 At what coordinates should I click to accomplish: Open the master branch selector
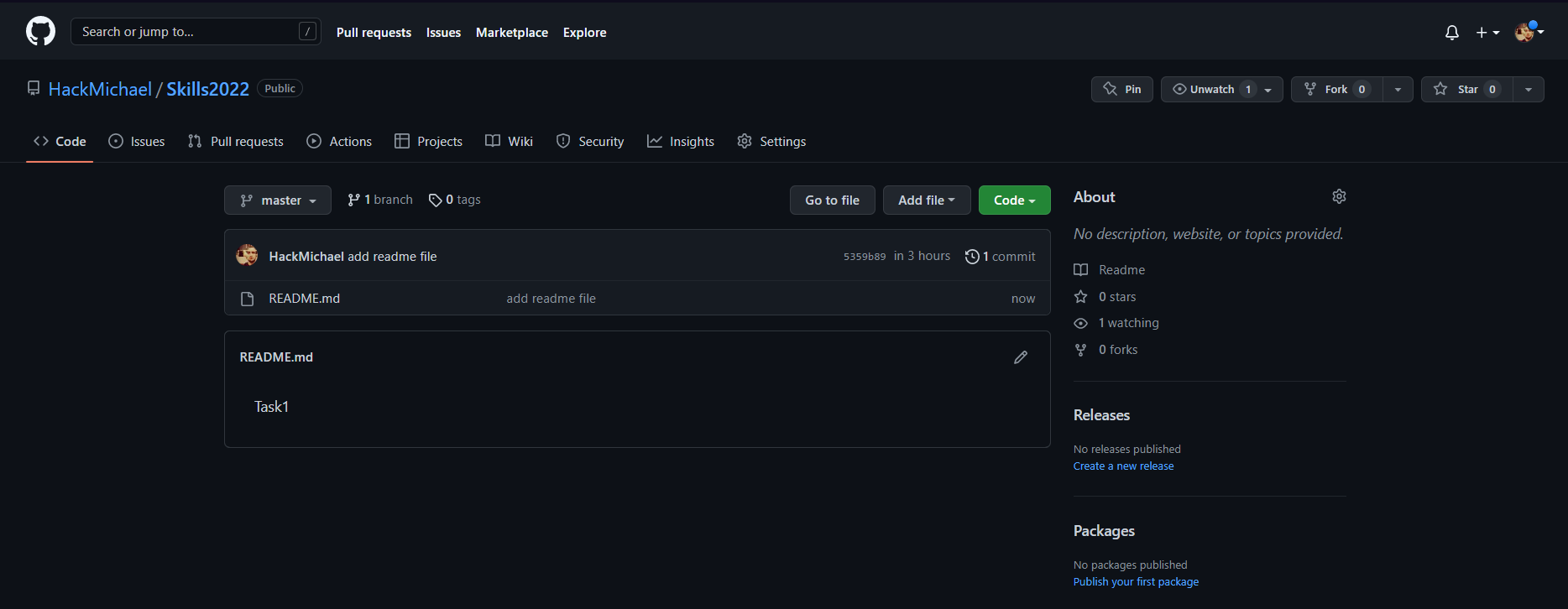278,200
